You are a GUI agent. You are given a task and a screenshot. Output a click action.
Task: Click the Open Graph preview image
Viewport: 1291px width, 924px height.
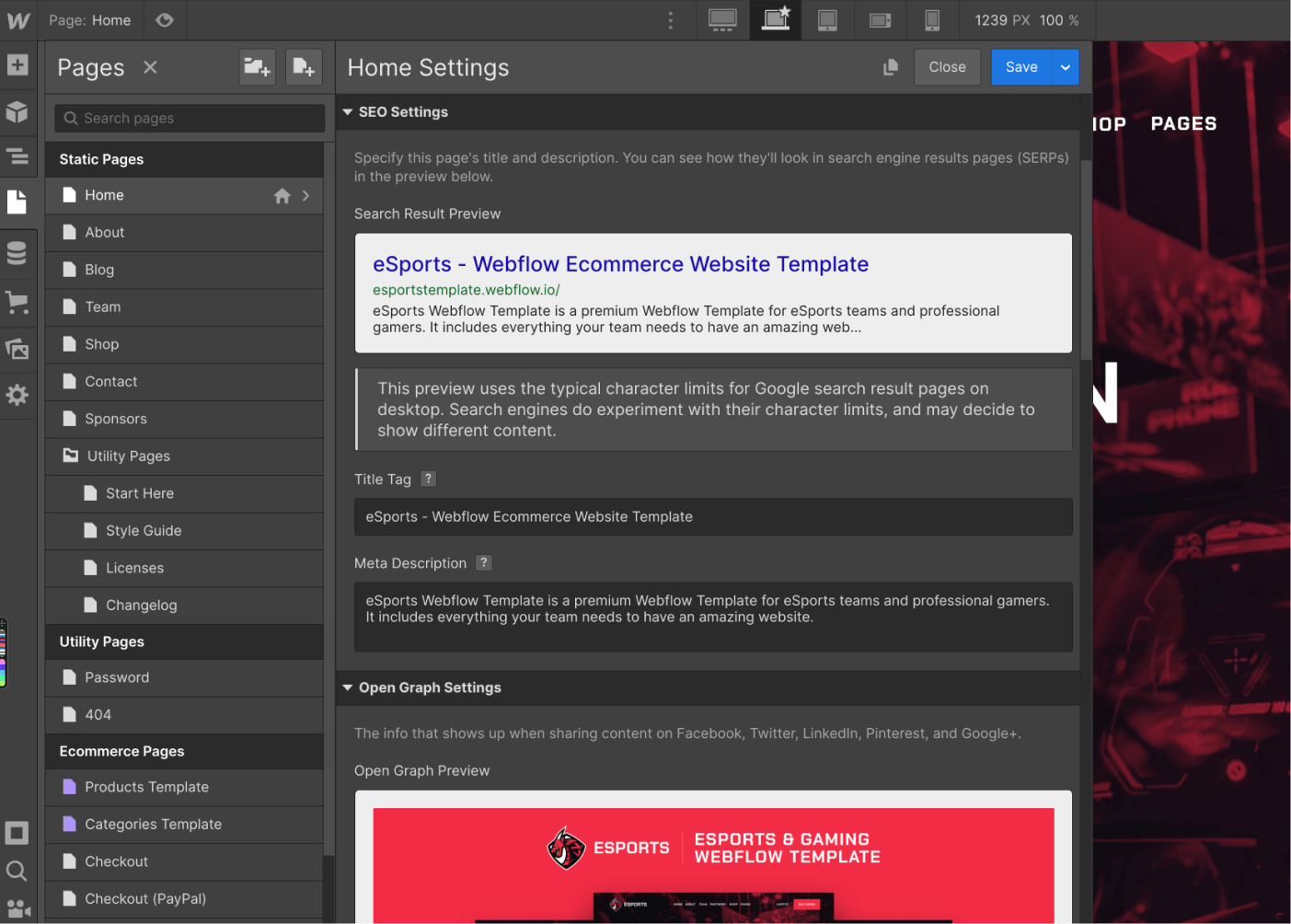tap(713, 865)
